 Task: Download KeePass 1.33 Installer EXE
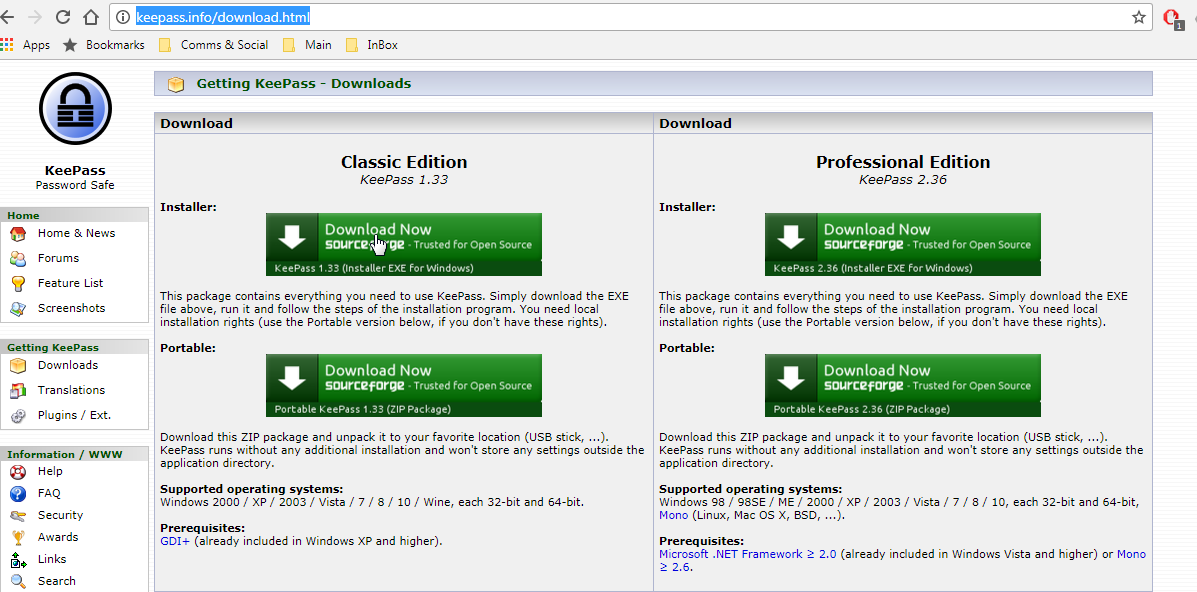404,244
